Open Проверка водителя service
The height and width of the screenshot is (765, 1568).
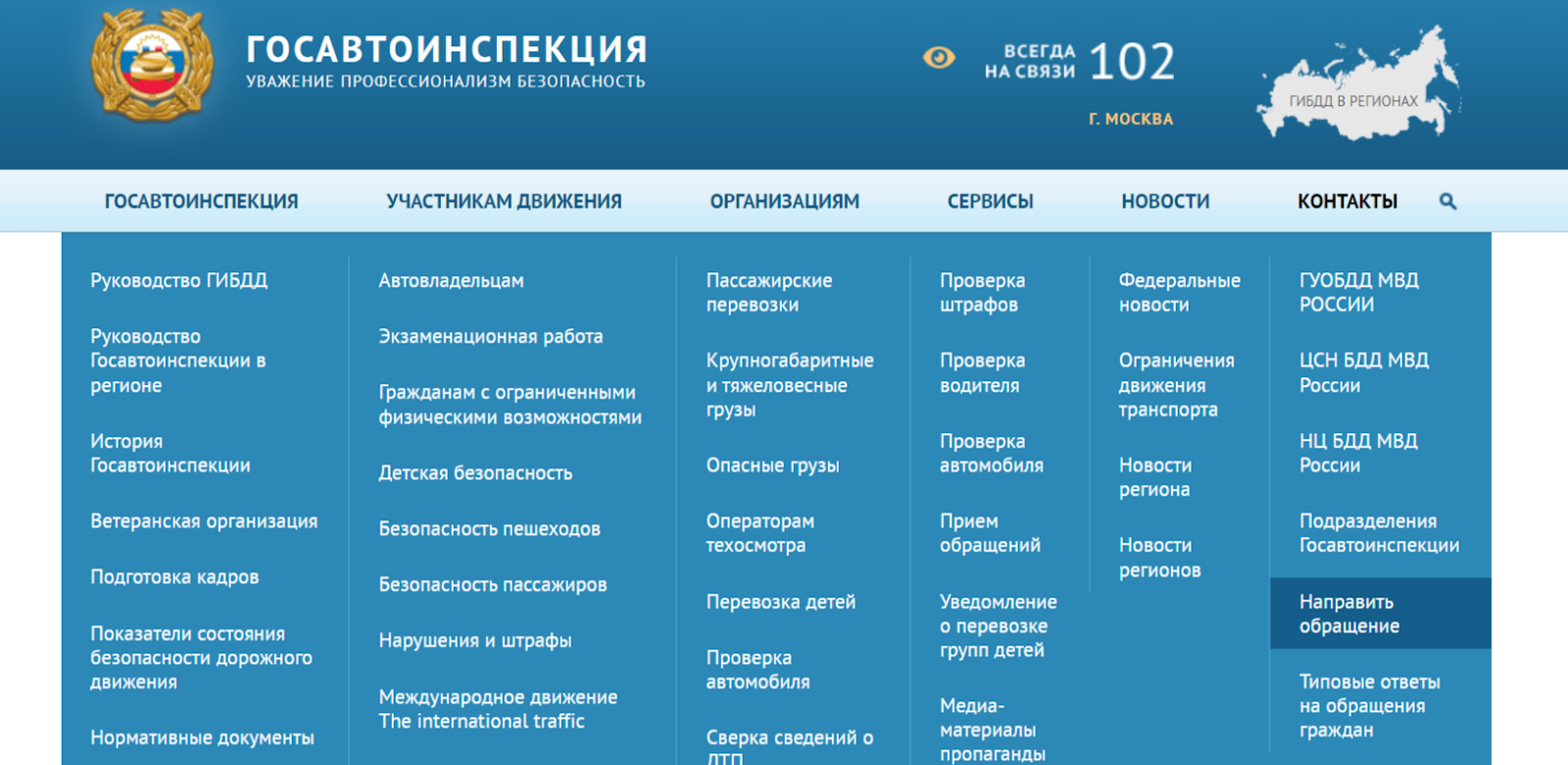click(982, 373)
